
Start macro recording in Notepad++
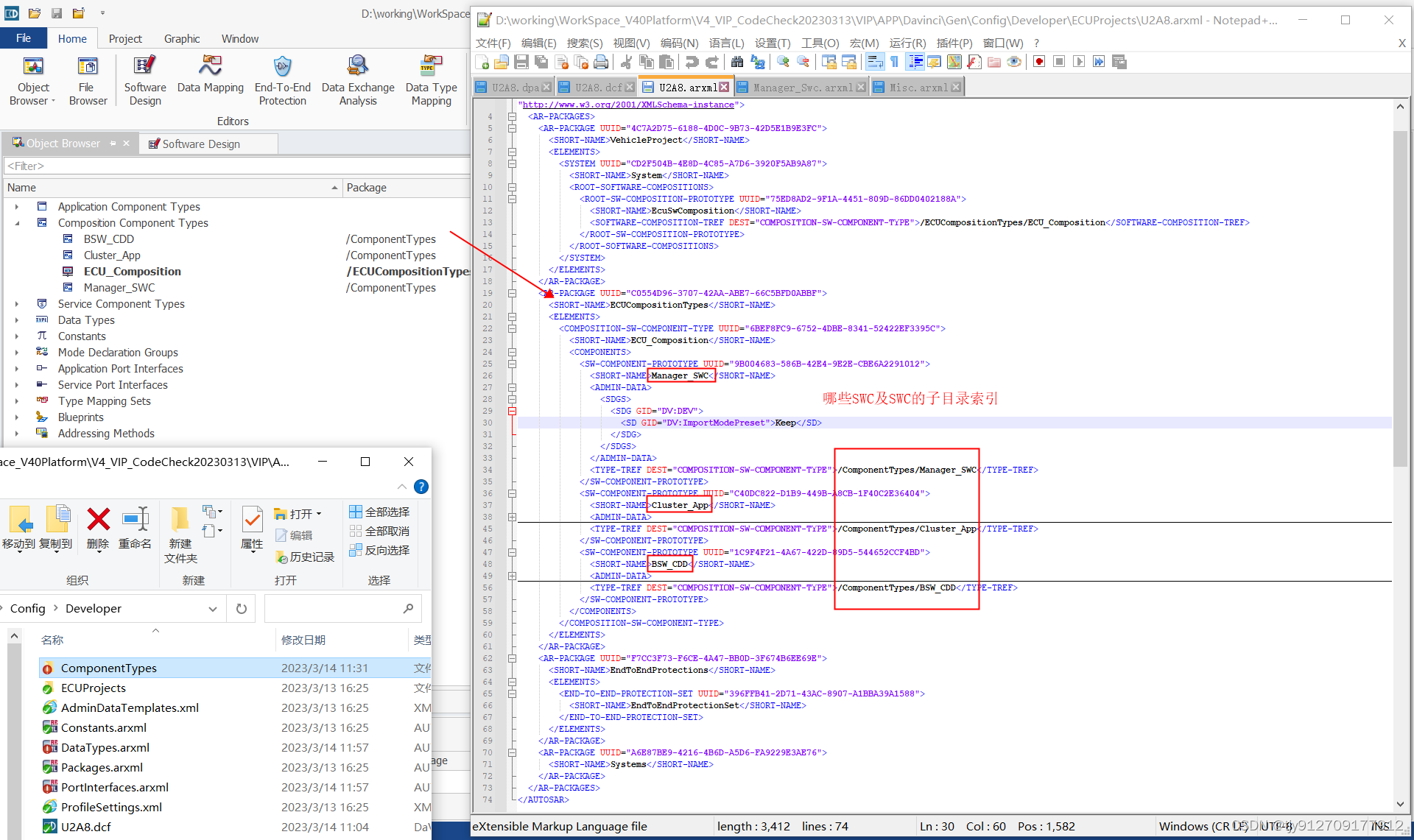[x=1039, y=62]
